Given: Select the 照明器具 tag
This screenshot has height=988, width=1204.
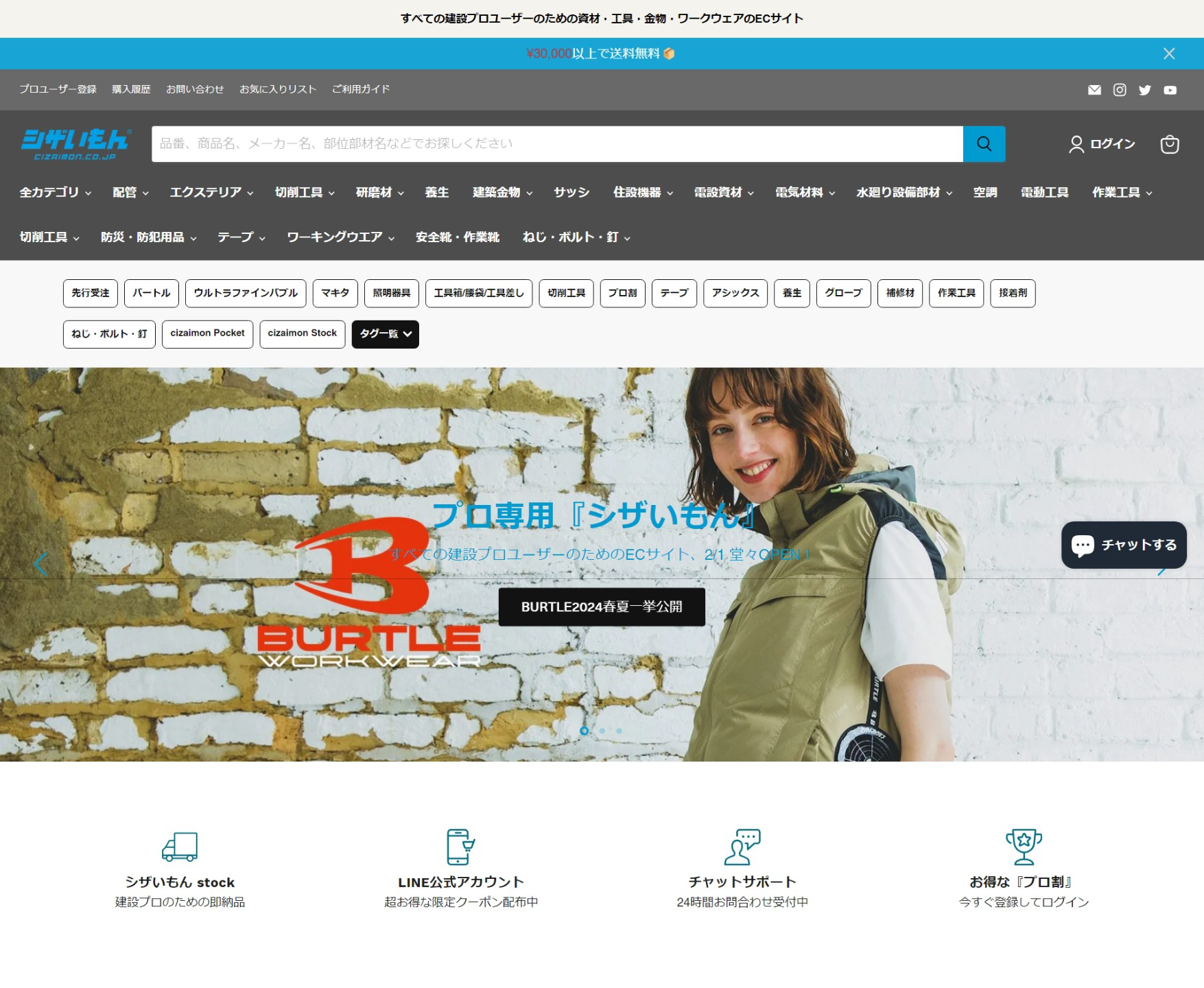Looking at the screenshot, I should (x=392, y=293).
